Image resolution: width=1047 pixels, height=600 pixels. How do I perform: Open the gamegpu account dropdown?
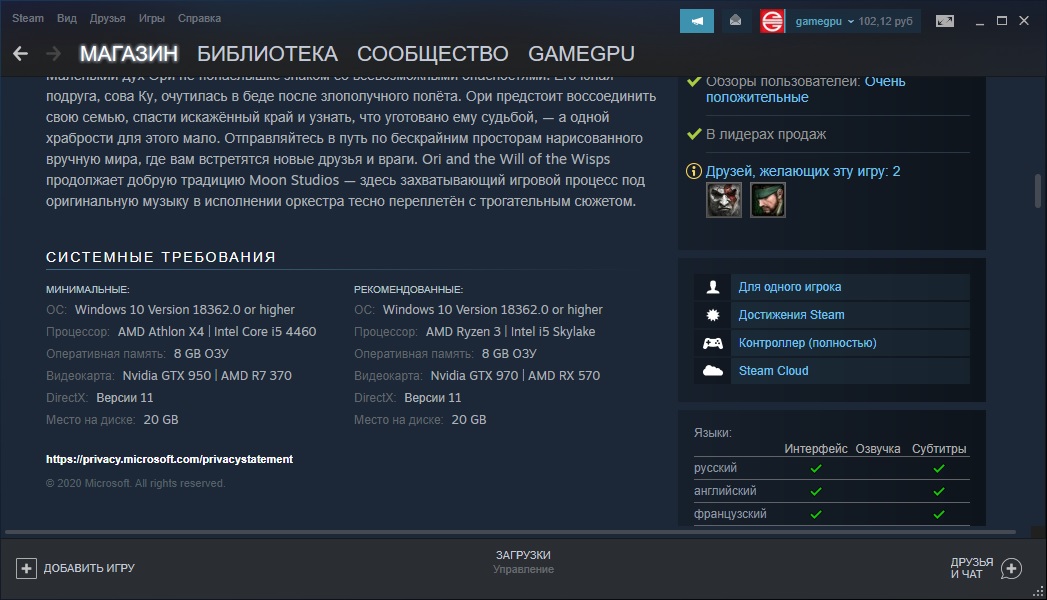[x=824, y=21]
